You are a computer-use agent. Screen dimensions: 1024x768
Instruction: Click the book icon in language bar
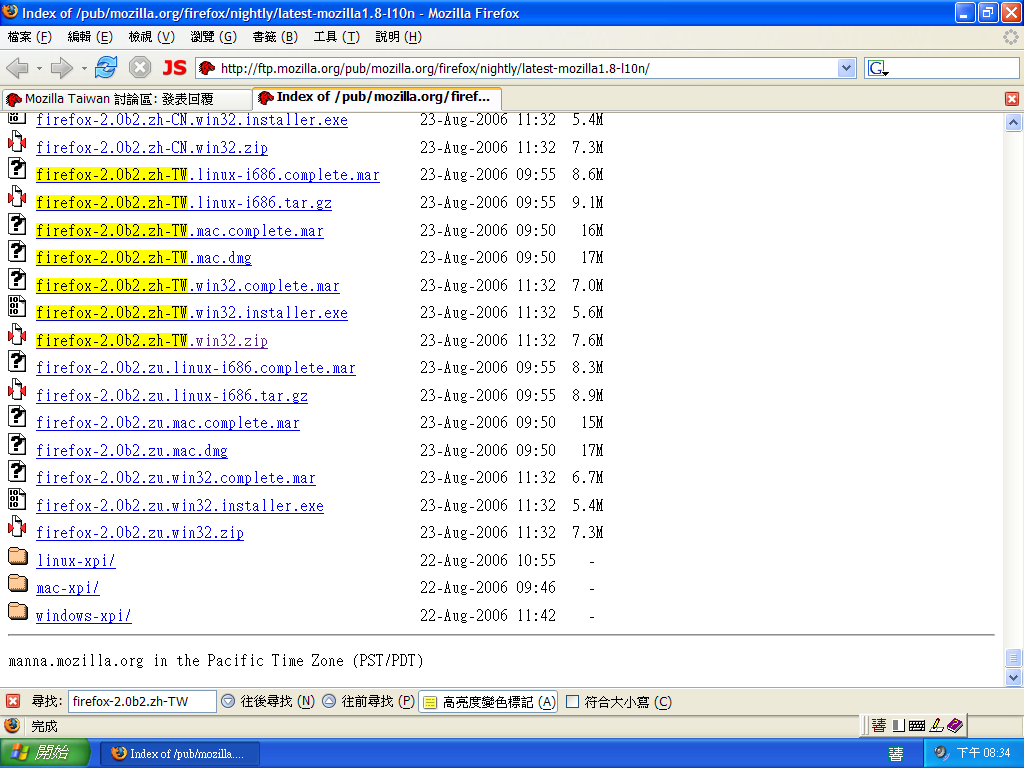click(955, 725)
